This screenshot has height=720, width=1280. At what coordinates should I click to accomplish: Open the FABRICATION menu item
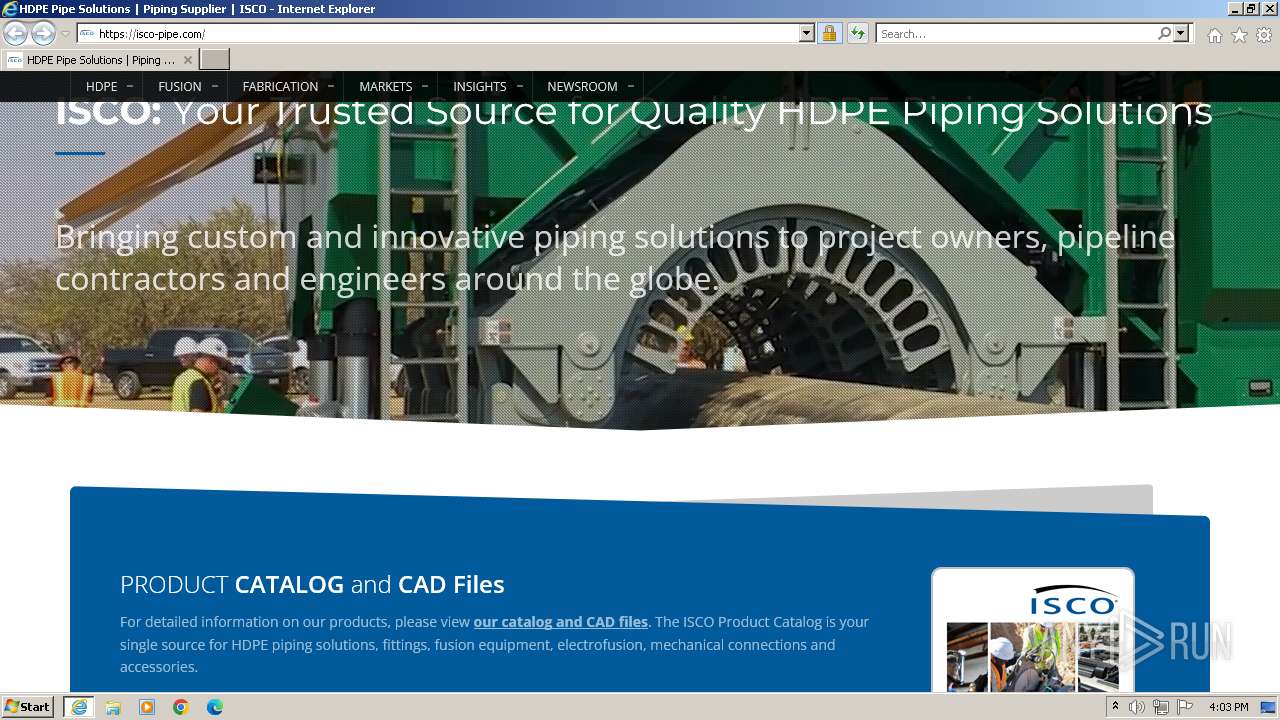(x=280, y=86)
